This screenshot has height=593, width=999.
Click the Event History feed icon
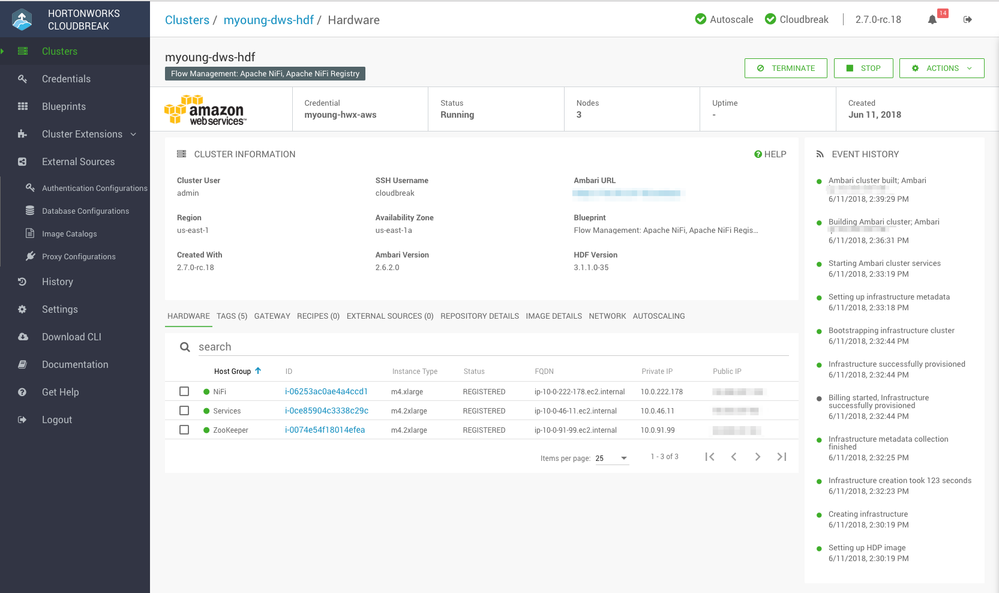click(820, 154)
